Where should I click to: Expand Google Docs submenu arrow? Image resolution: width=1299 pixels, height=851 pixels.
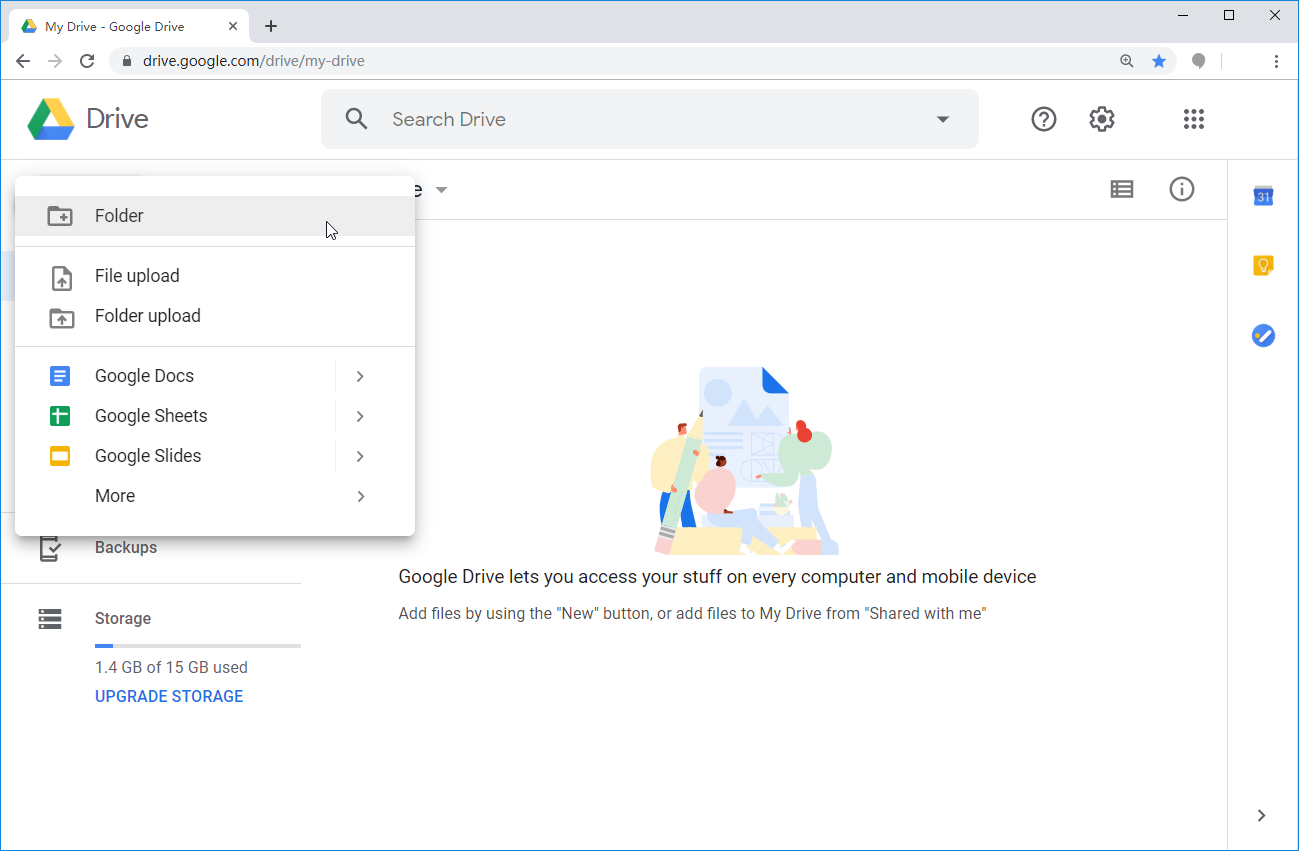[360, 376]
